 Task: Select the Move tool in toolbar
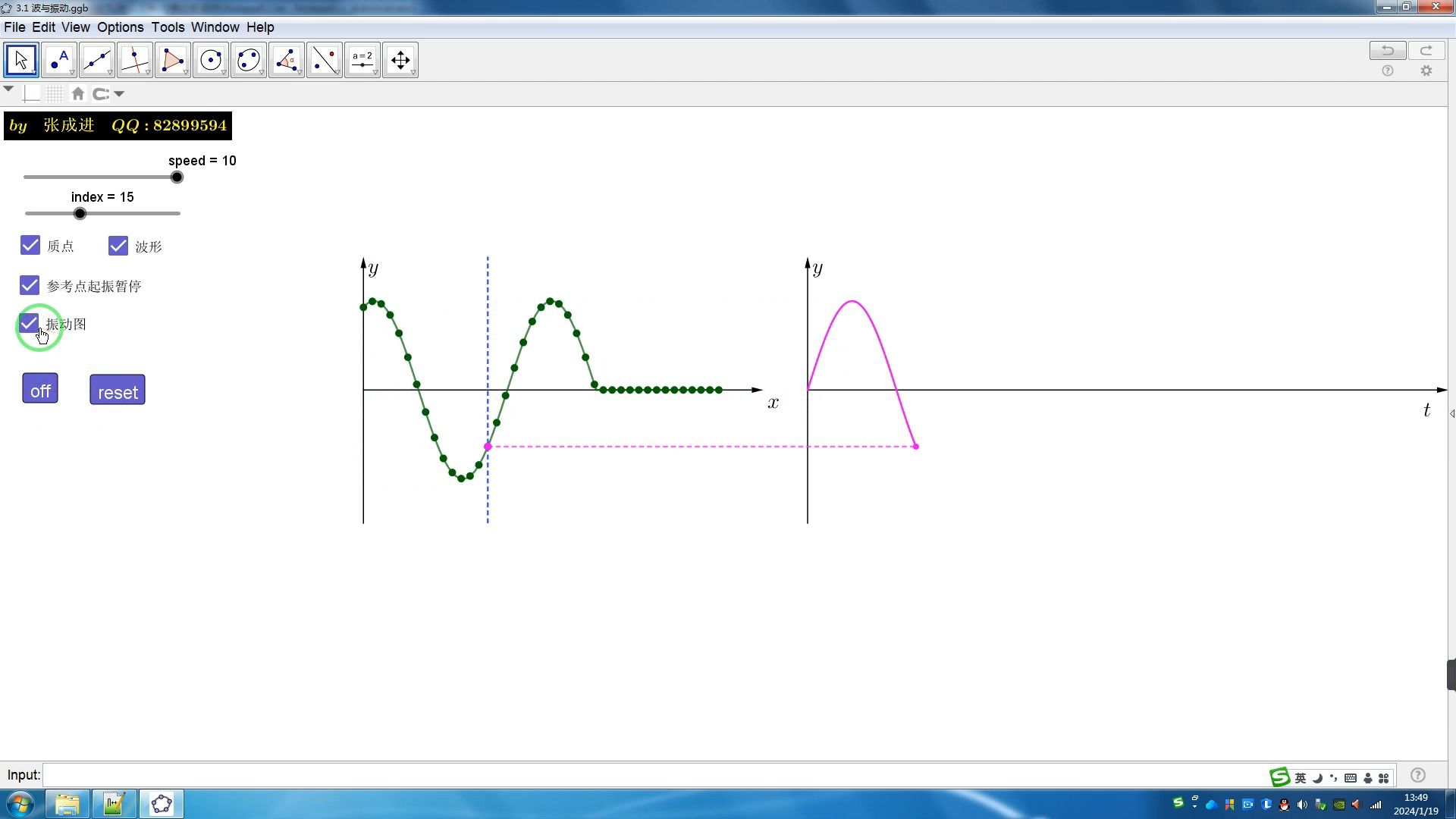[21, 60]
